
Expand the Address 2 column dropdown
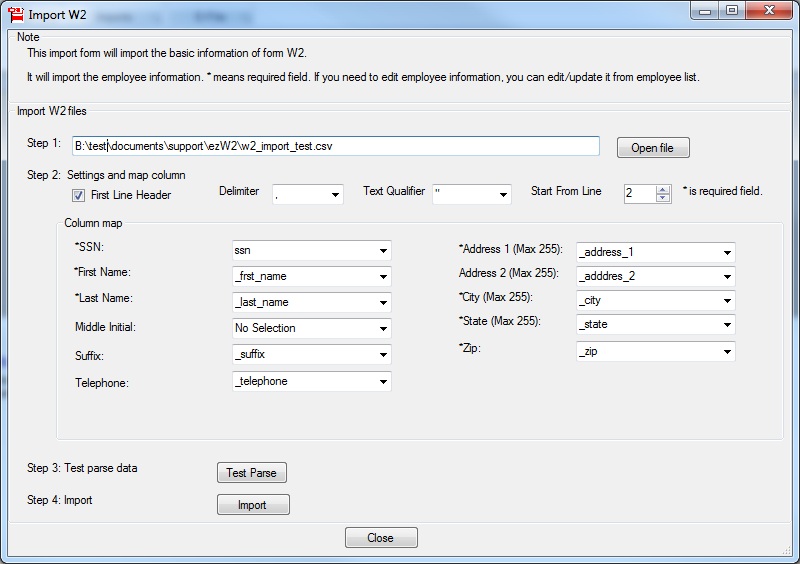pos(727,275)
